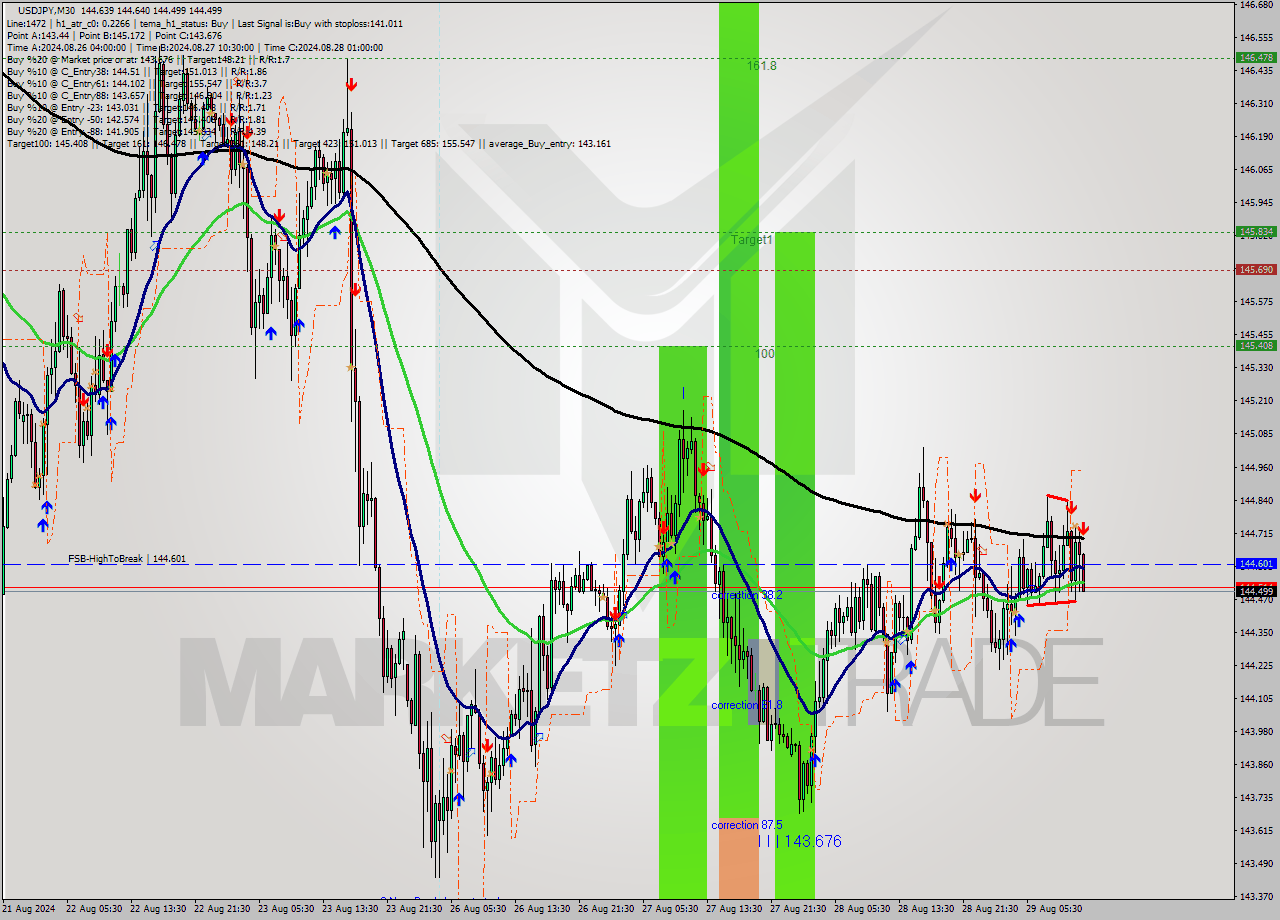This screenshot has height=920, width=1280.
Task: Click the 146.065 price axis label
Action: click(1255, 170)
